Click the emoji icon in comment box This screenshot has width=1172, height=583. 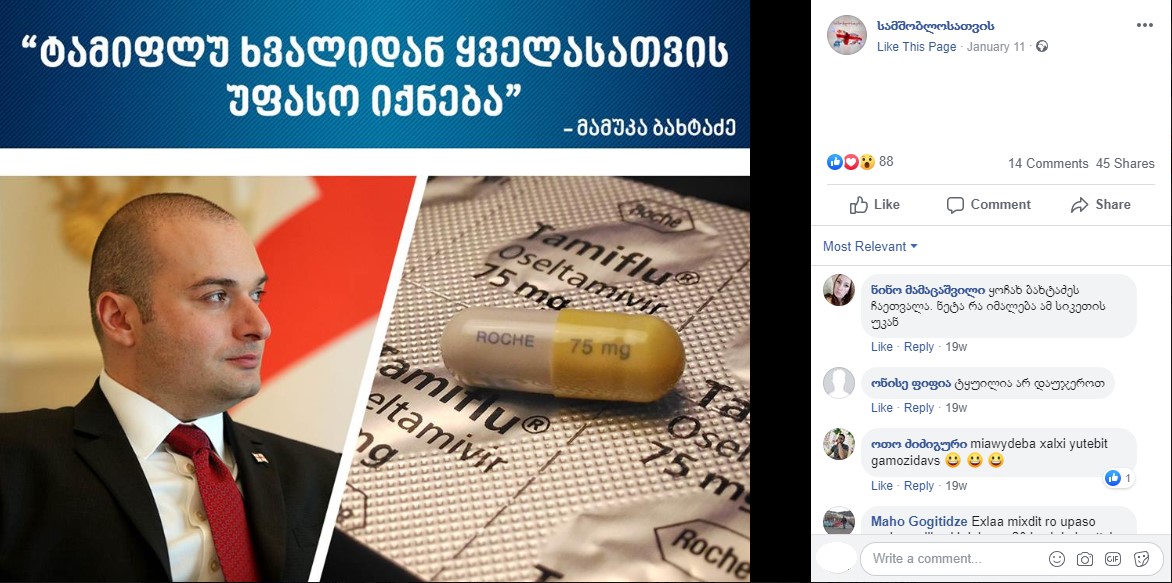1057,558
